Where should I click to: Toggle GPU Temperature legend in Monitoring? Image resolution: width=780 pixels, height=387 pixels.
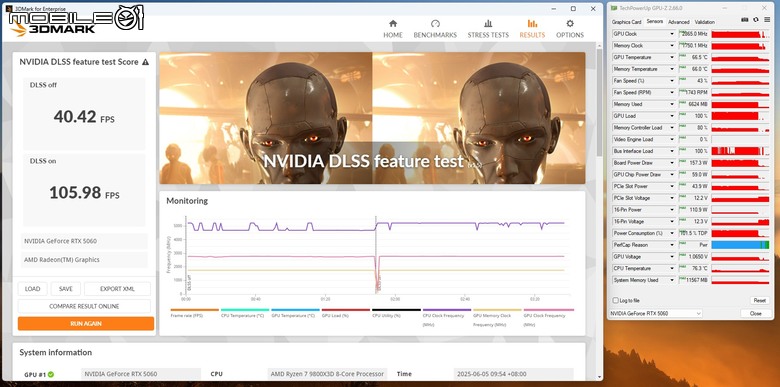click(x=295, y=313)
